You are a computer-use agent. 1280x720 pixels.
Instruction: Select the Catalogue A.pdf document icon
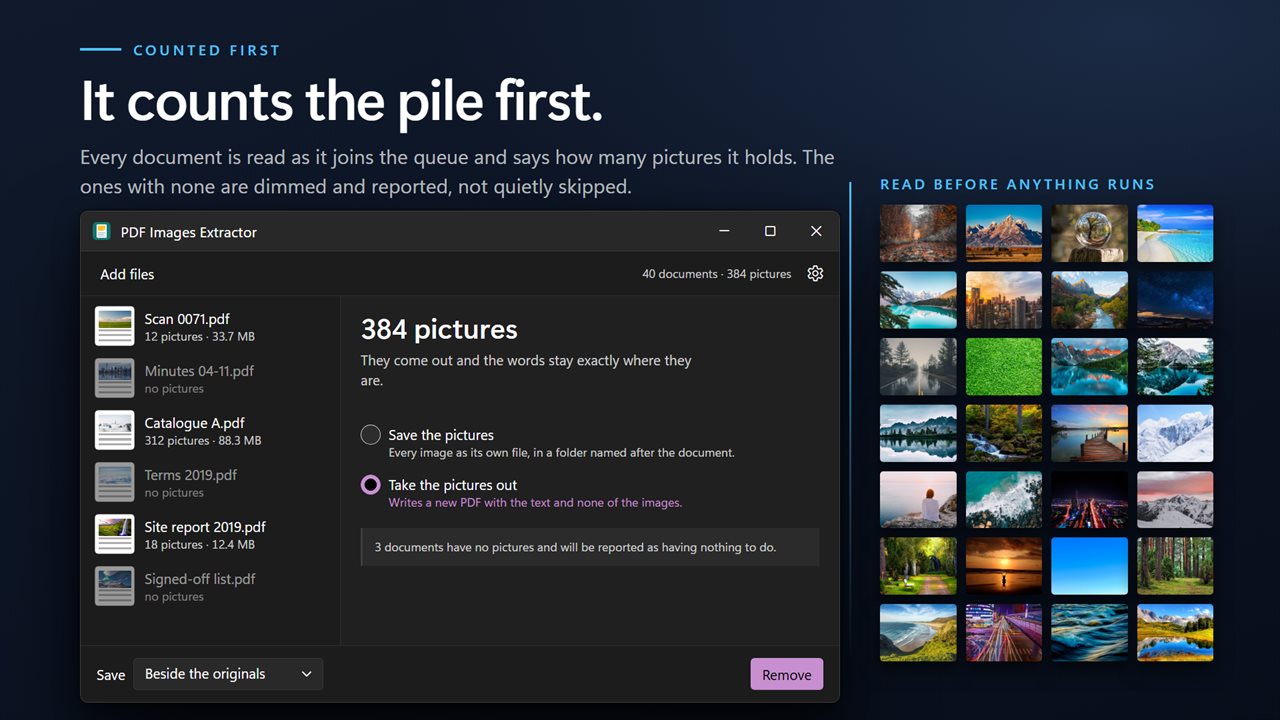coord(115,430)
